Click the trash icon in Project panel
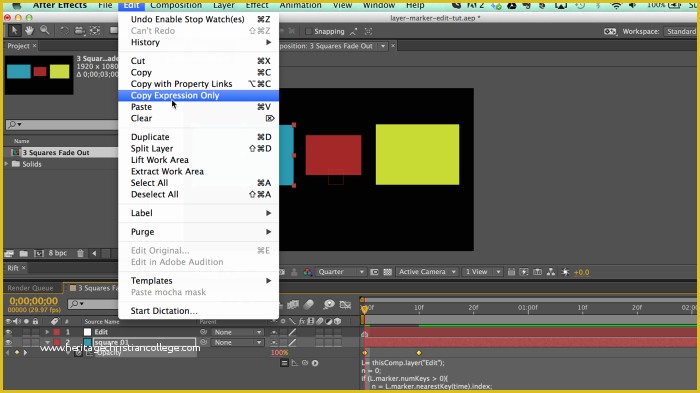The width and height of the screenshot is (700, 393). click(80, 253)
